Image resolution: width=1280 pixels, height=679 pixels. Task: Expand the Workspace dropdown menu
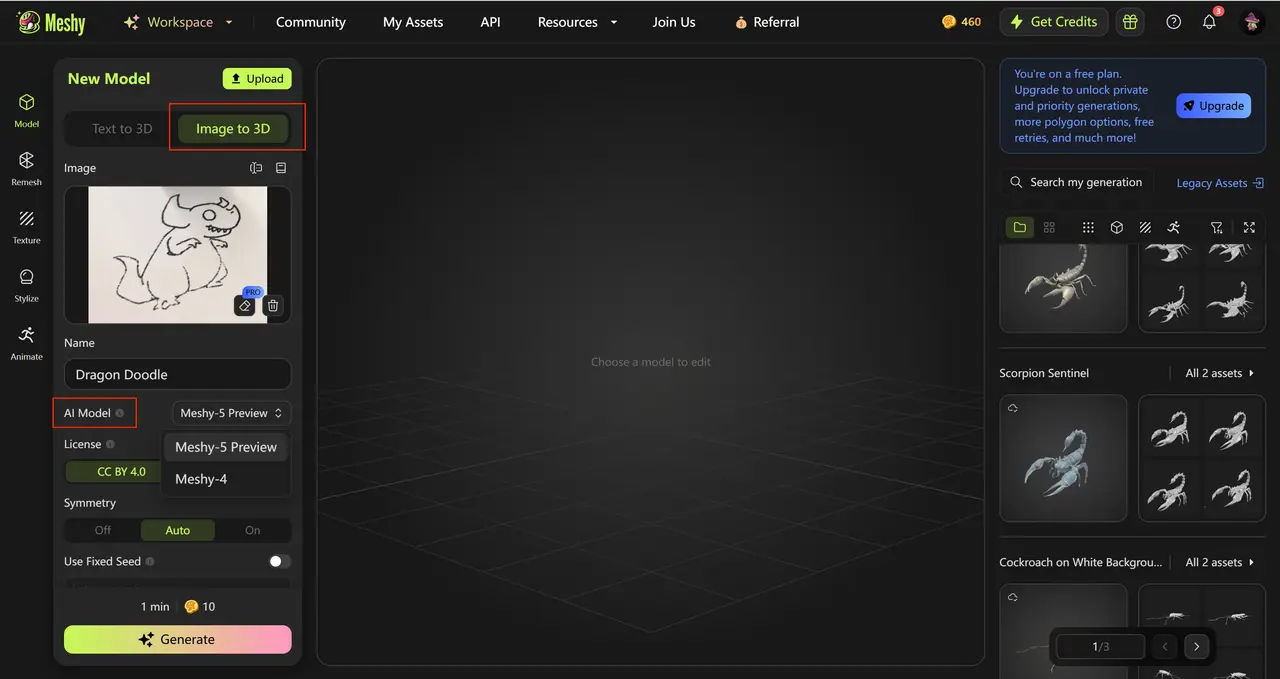178,22
